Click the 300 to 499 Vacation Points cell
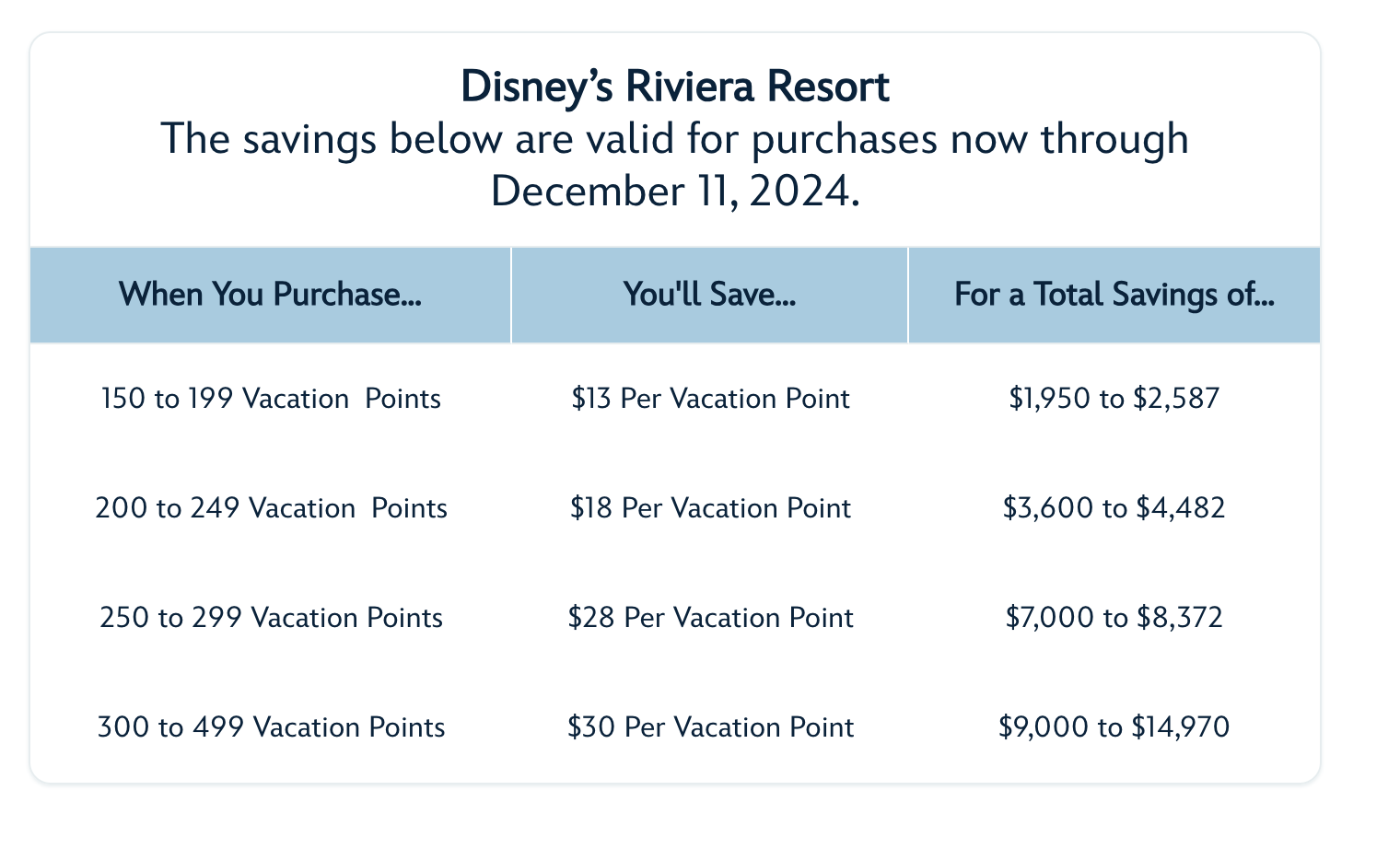1400x860 pixels. [x=271, y=727]
